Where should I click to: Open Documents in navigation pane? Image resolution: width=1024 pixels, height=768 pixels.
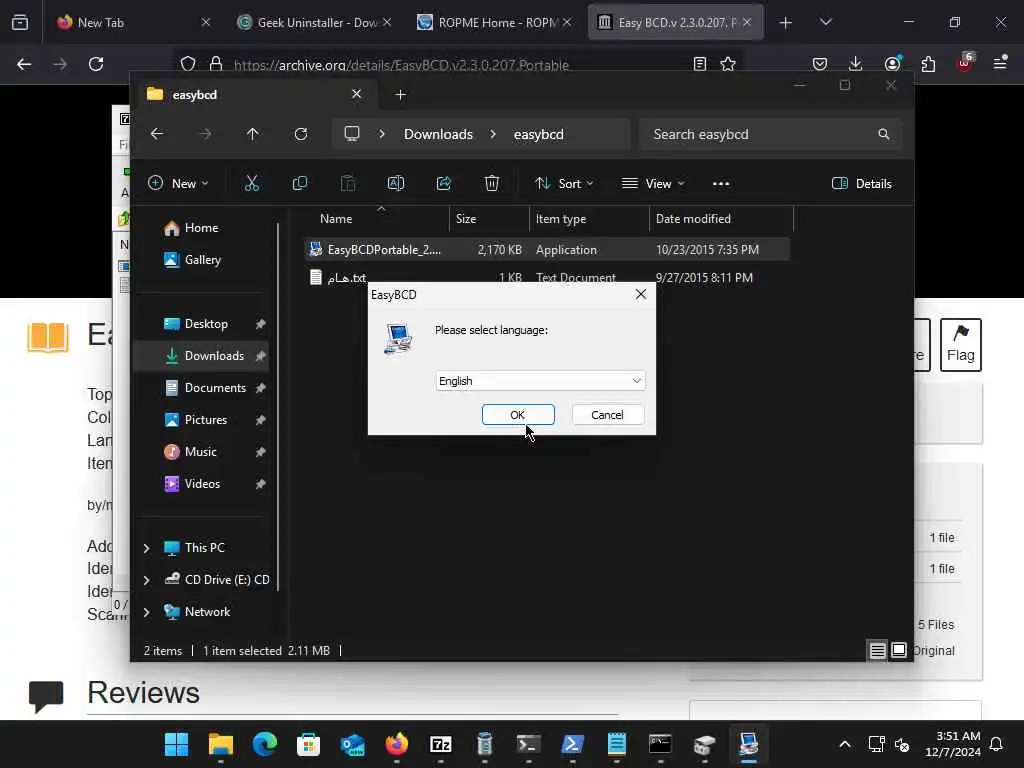[x=215, y=388]
